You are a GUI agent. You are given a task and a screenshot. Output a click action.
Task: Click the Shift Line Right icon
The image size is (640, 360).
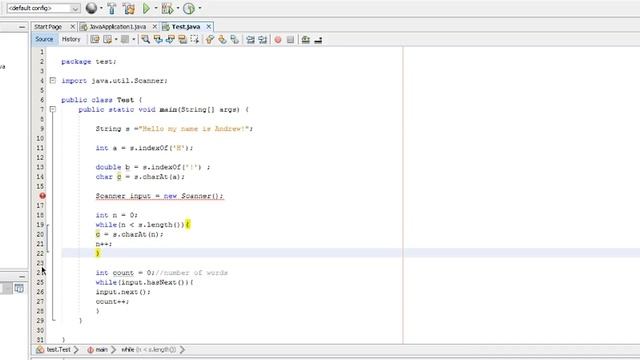(x=262, y=39)
